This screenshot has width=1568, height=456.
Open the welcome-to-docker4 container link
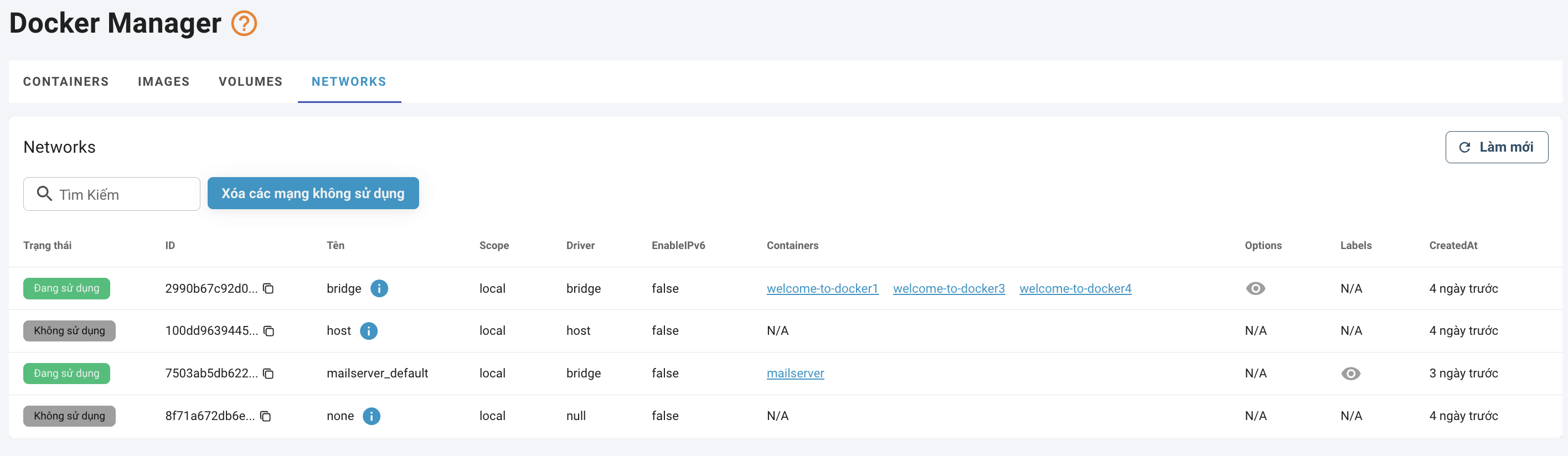[x=1075, y=288]
